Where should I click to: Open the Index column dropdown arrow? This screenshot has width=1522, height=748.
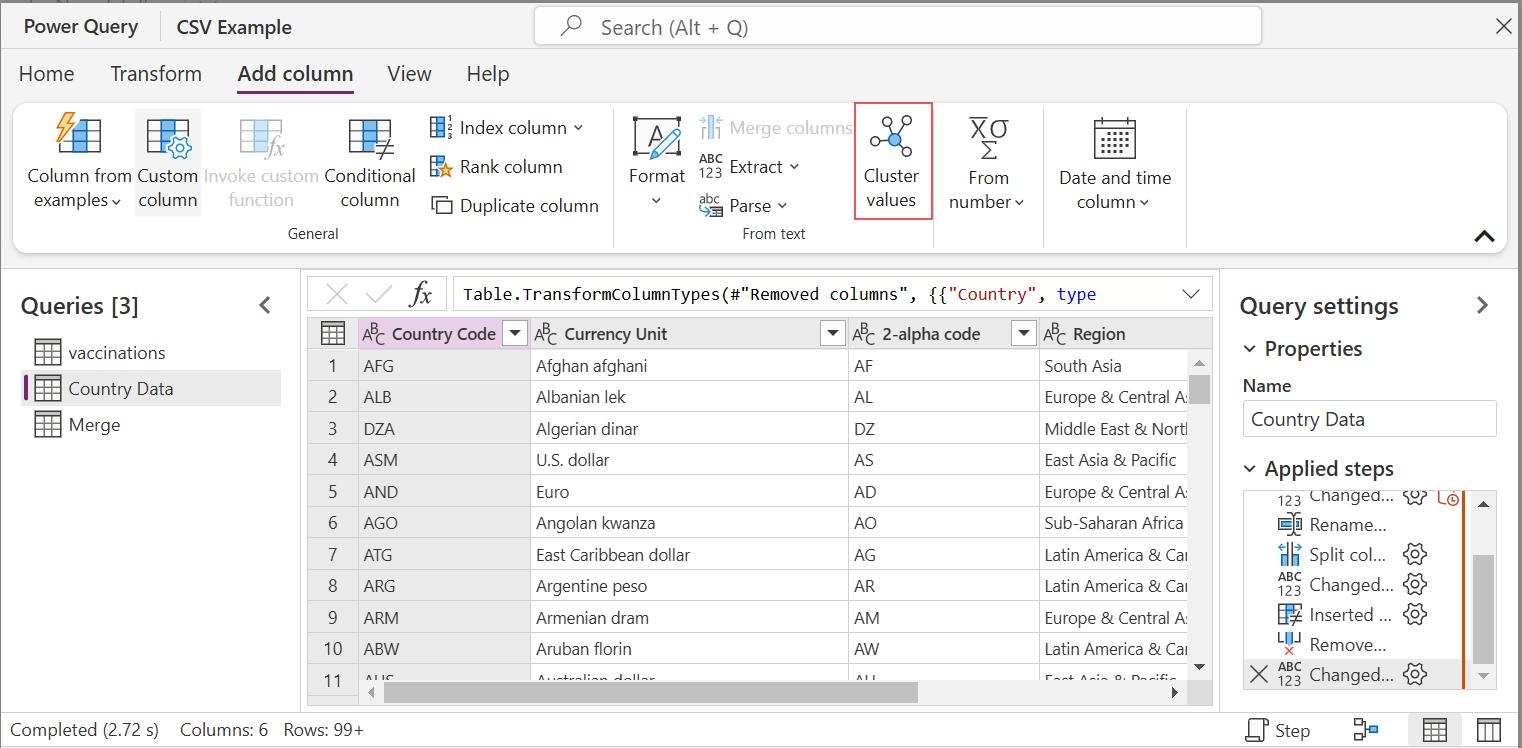tap(578, 128)
